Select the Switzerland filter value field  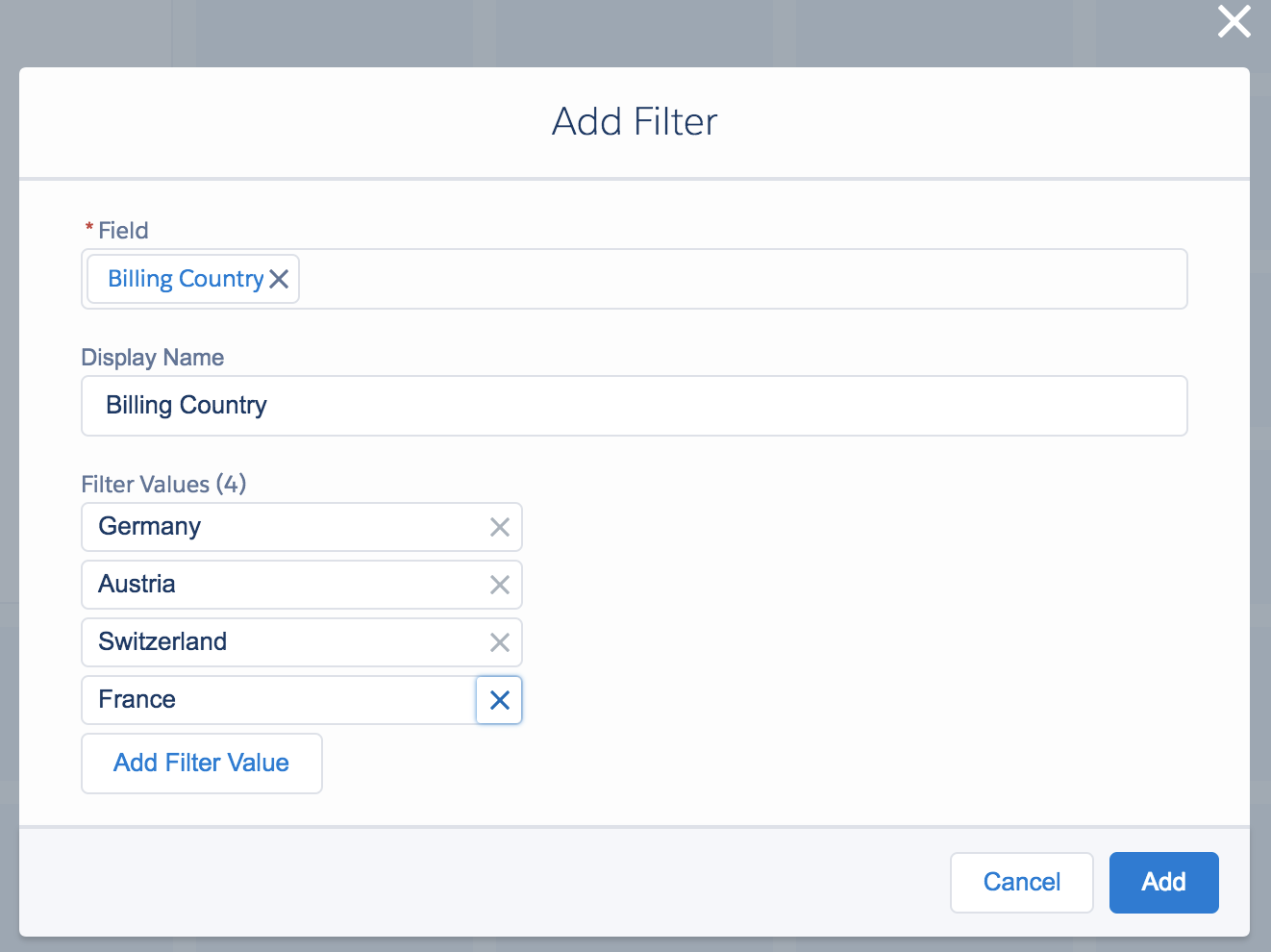[279, 642]
